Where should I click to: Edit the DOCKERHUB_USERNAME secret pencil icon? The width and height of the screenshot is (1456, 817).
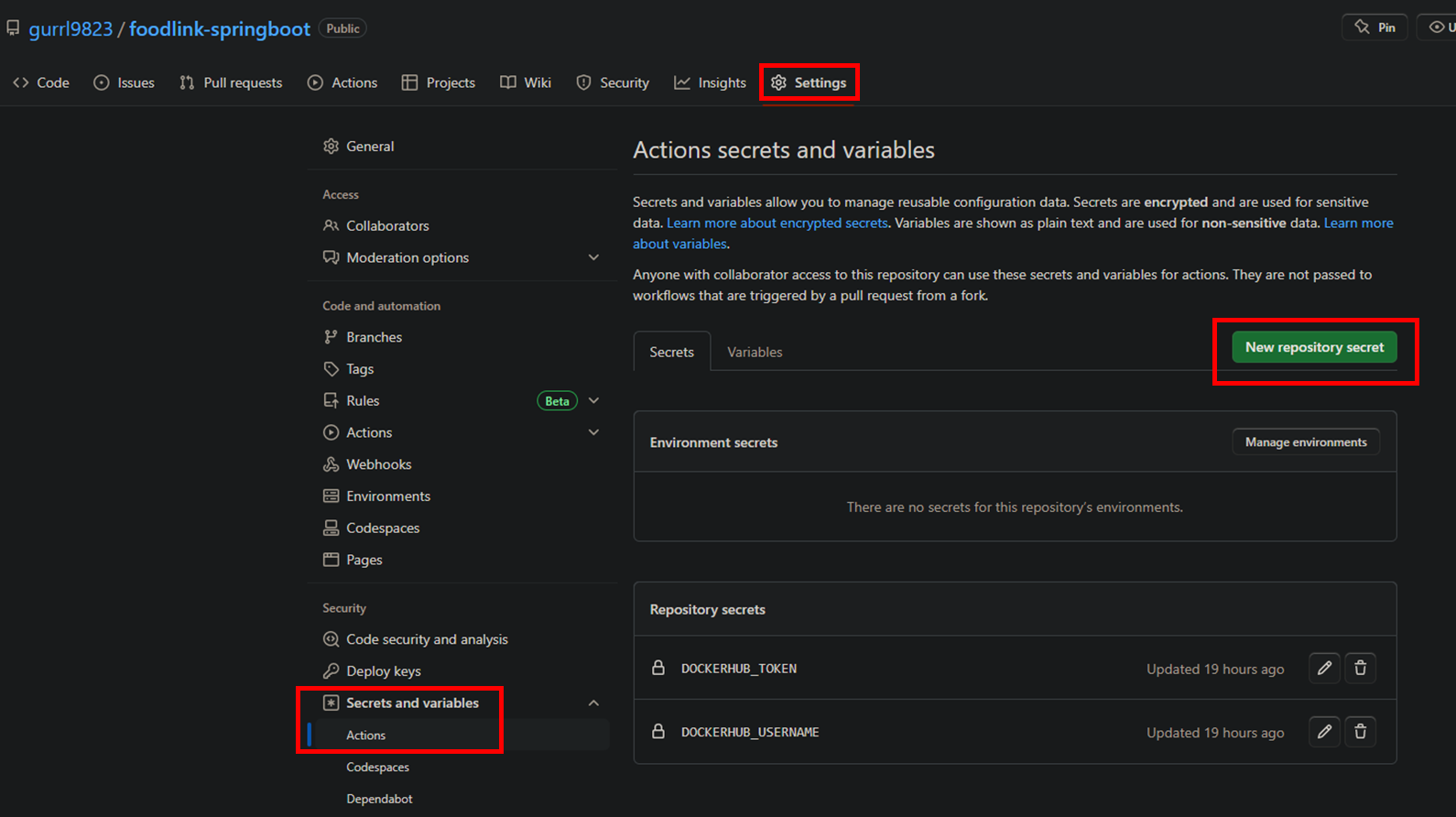(1324, 732)
